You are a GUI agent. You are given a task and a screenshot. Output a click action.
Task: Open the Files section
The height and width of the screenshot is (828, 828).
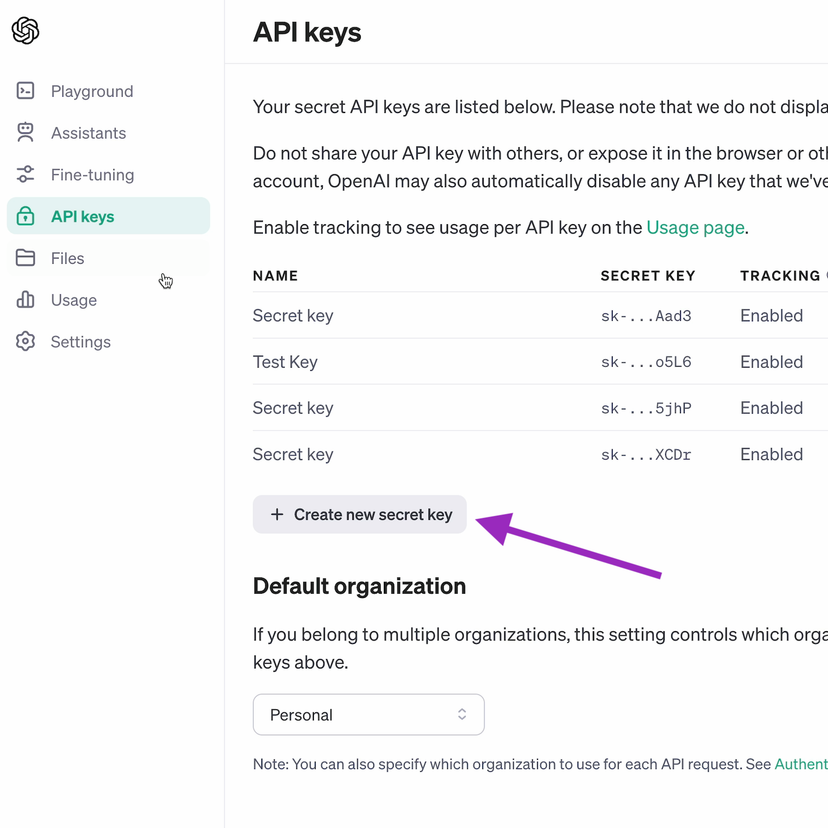coord(67,258)
